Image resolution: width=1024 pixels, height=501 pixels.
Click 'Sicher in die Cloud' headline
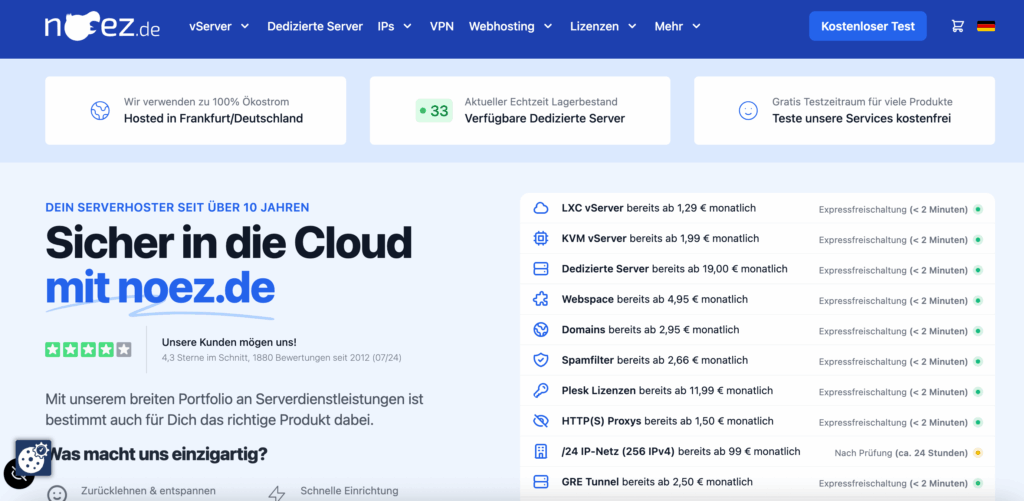tap(229, 244)
